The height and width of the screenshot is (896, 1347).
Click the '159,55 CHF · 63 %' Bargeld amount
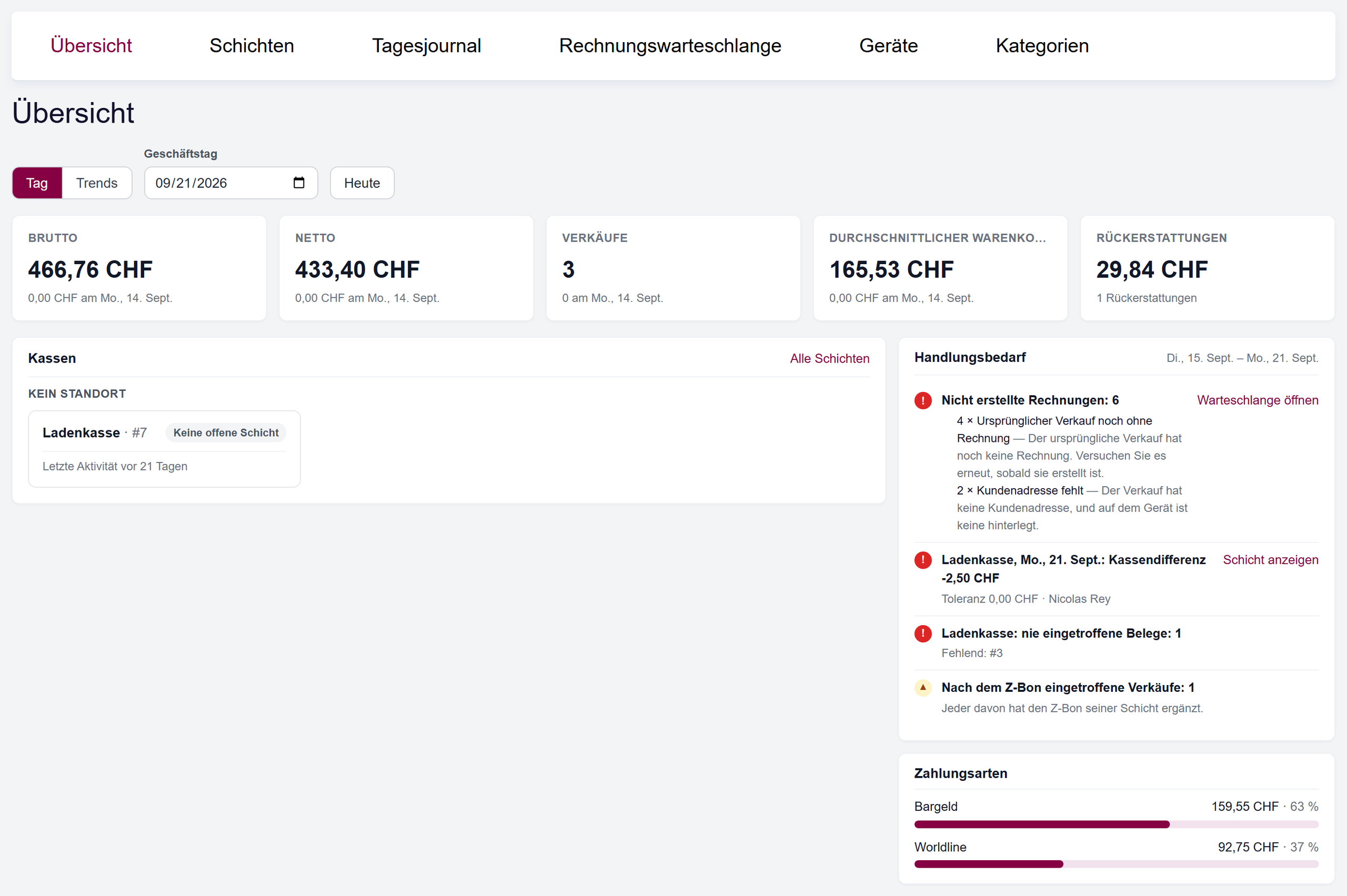coord(1264,807)
